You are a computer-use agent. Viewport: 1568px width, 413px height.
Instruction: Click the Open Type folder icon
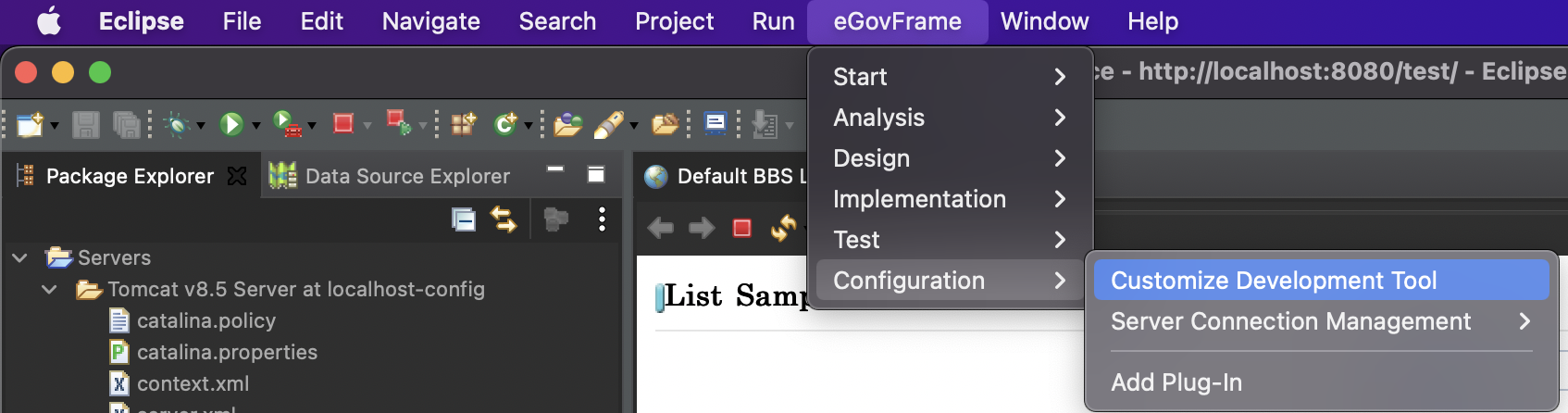567,124
